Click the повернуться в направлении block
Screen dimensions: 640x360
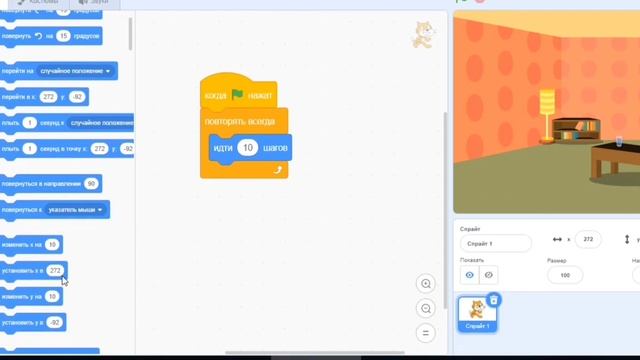click(51, 184)
